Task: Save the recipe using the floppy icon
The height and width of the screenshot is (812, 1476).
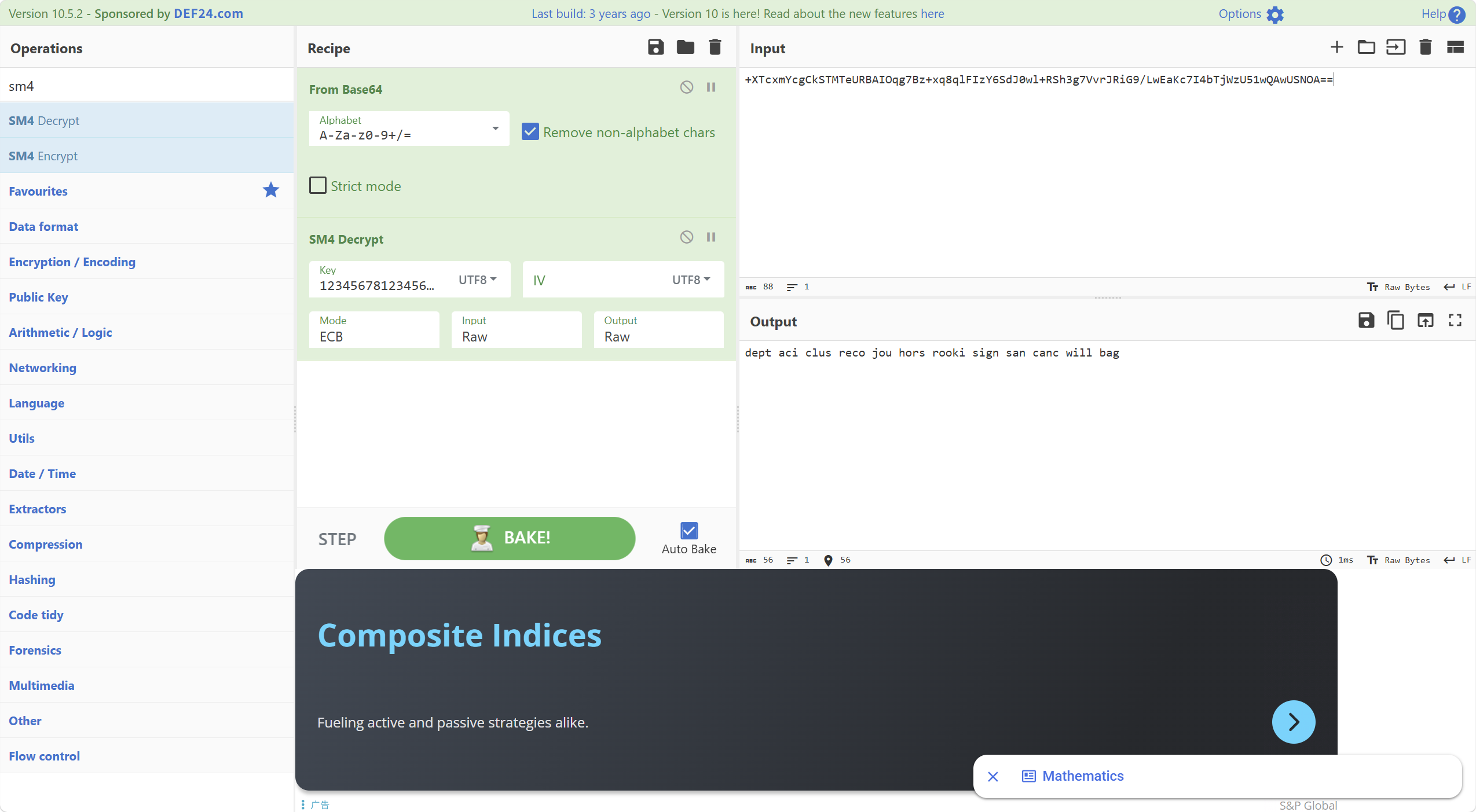Action: [x=655, y=47]
